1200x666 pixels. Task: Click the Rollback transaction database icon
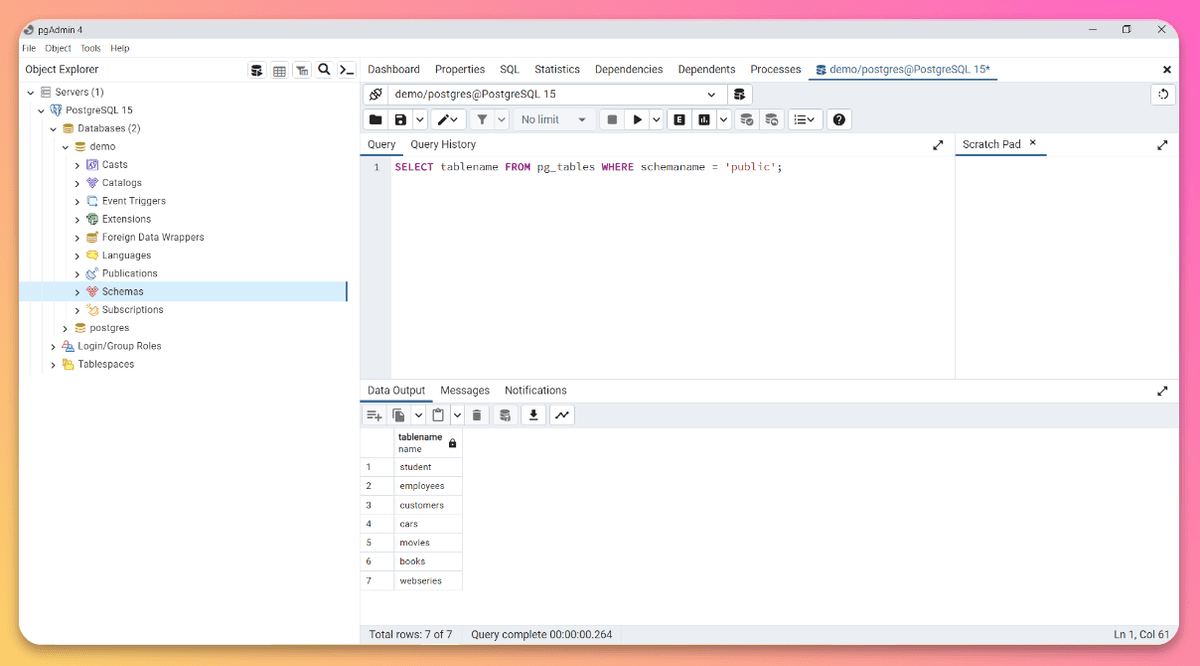coord(771,120)
